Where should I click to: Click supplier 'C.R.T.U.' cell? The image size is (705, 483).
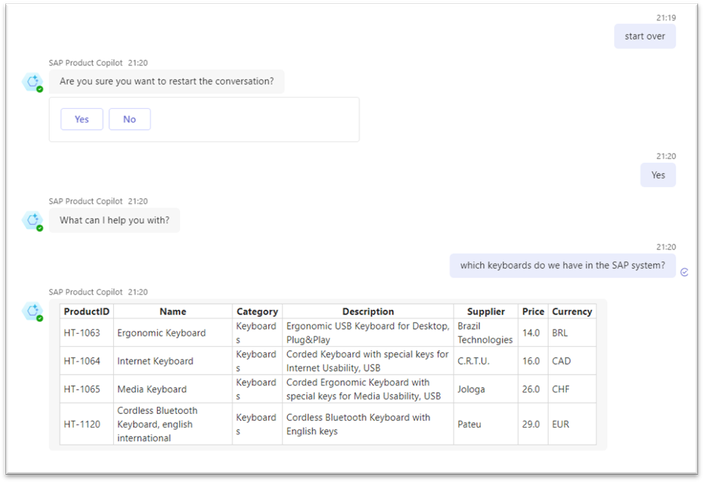point(486,361)
